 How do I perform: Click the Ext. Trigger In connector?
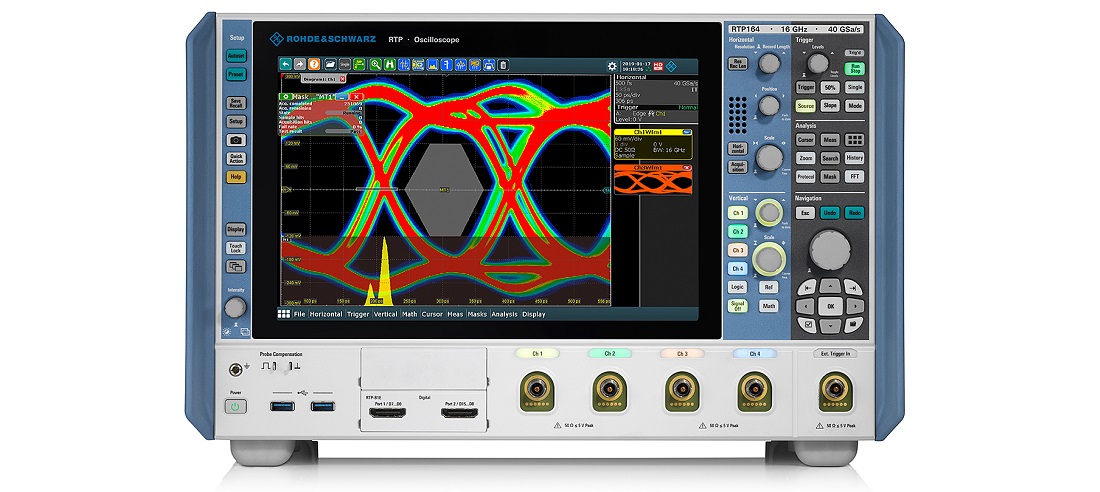pos(836,392)
